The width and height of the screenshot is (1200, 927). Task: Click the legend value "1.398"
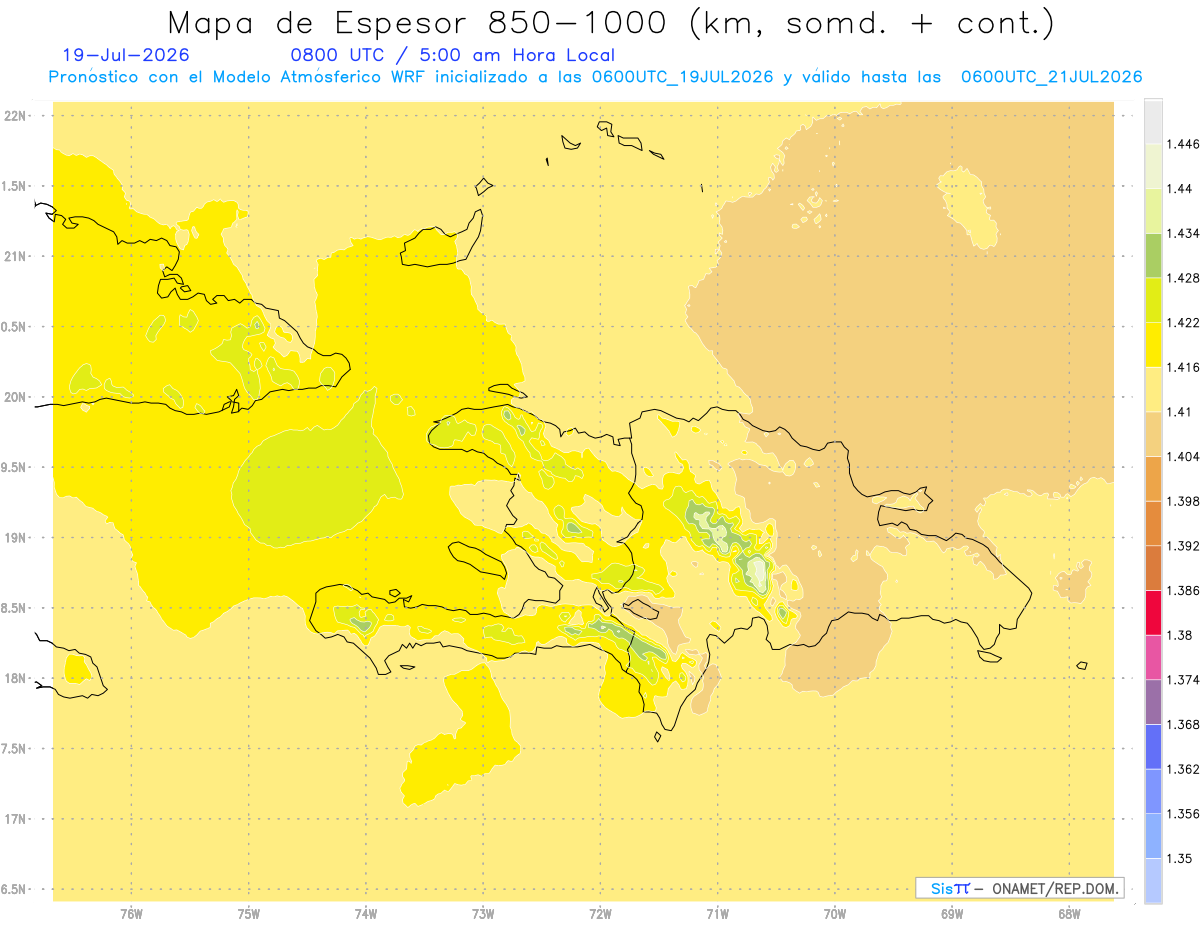pyautogui.click(x=1183, y=501)
